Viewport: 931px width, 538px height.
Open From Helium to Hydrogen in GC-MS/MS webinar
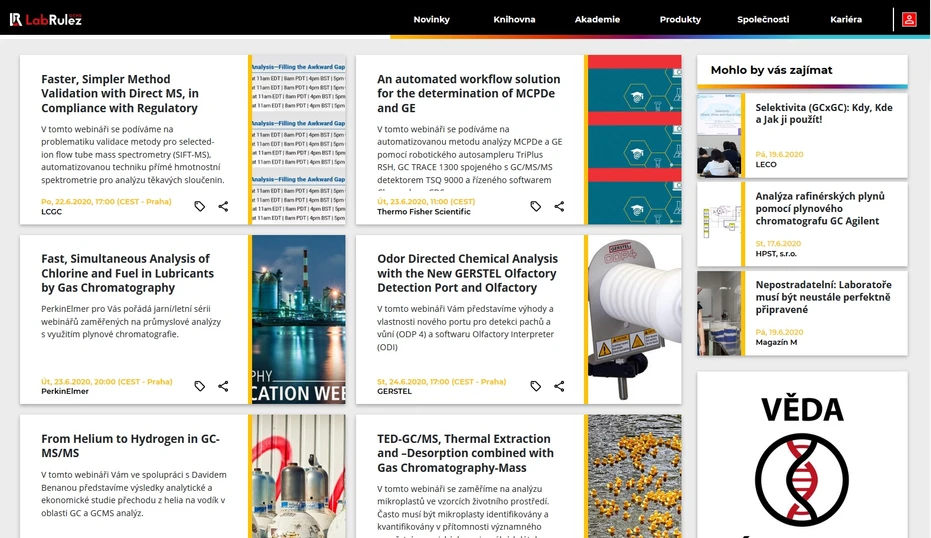tap(130, 446)
